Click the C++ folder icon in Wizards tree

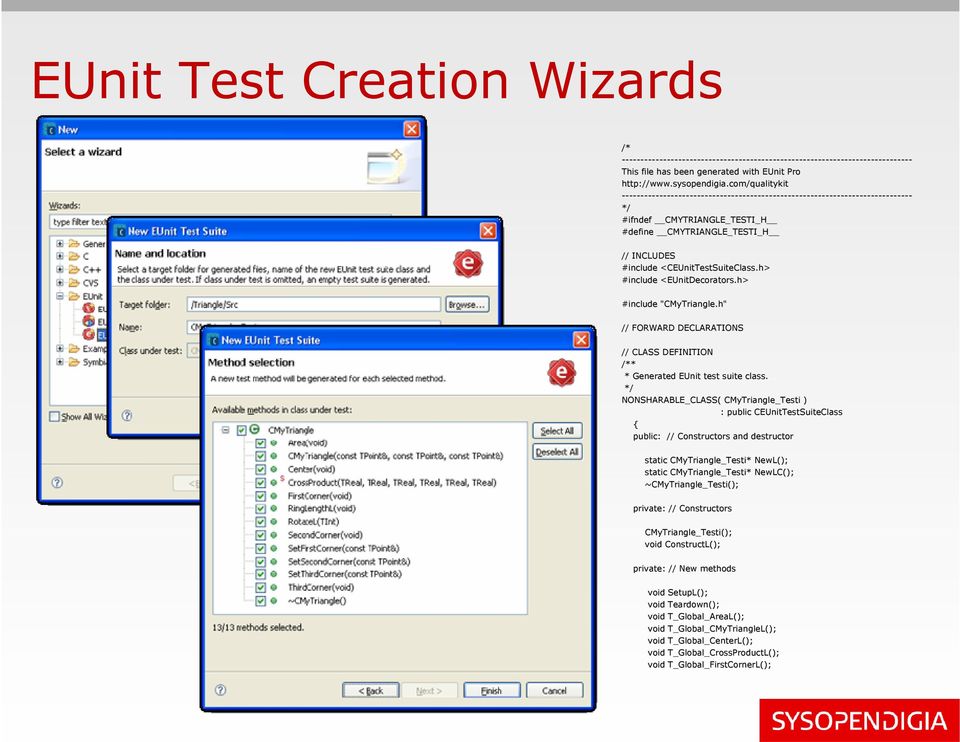(x=74, y=269)
